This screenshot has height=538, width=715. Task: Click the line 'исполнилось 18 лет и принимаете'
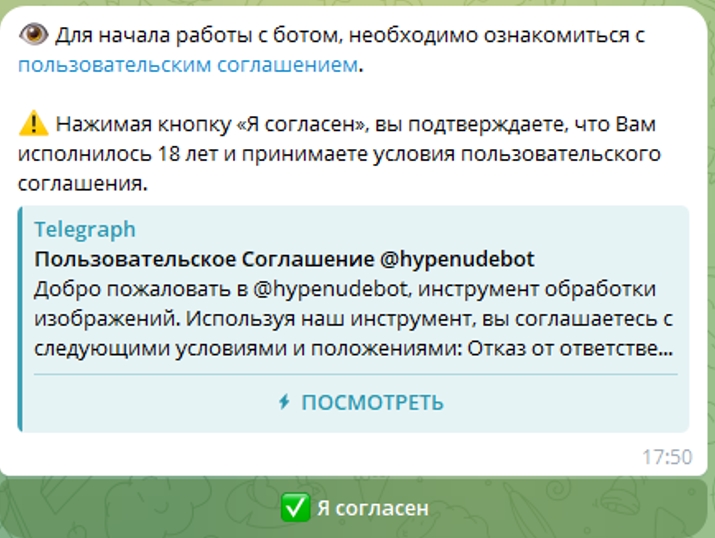pyautogui.click(x=339, y=154)
